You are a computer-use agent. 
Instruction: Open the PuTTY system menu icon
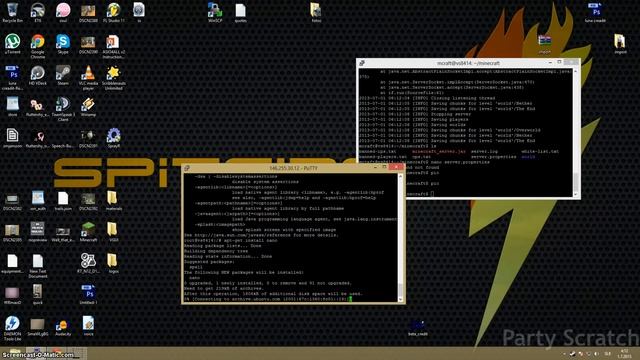pyautogui.click(x=187, y=168)
